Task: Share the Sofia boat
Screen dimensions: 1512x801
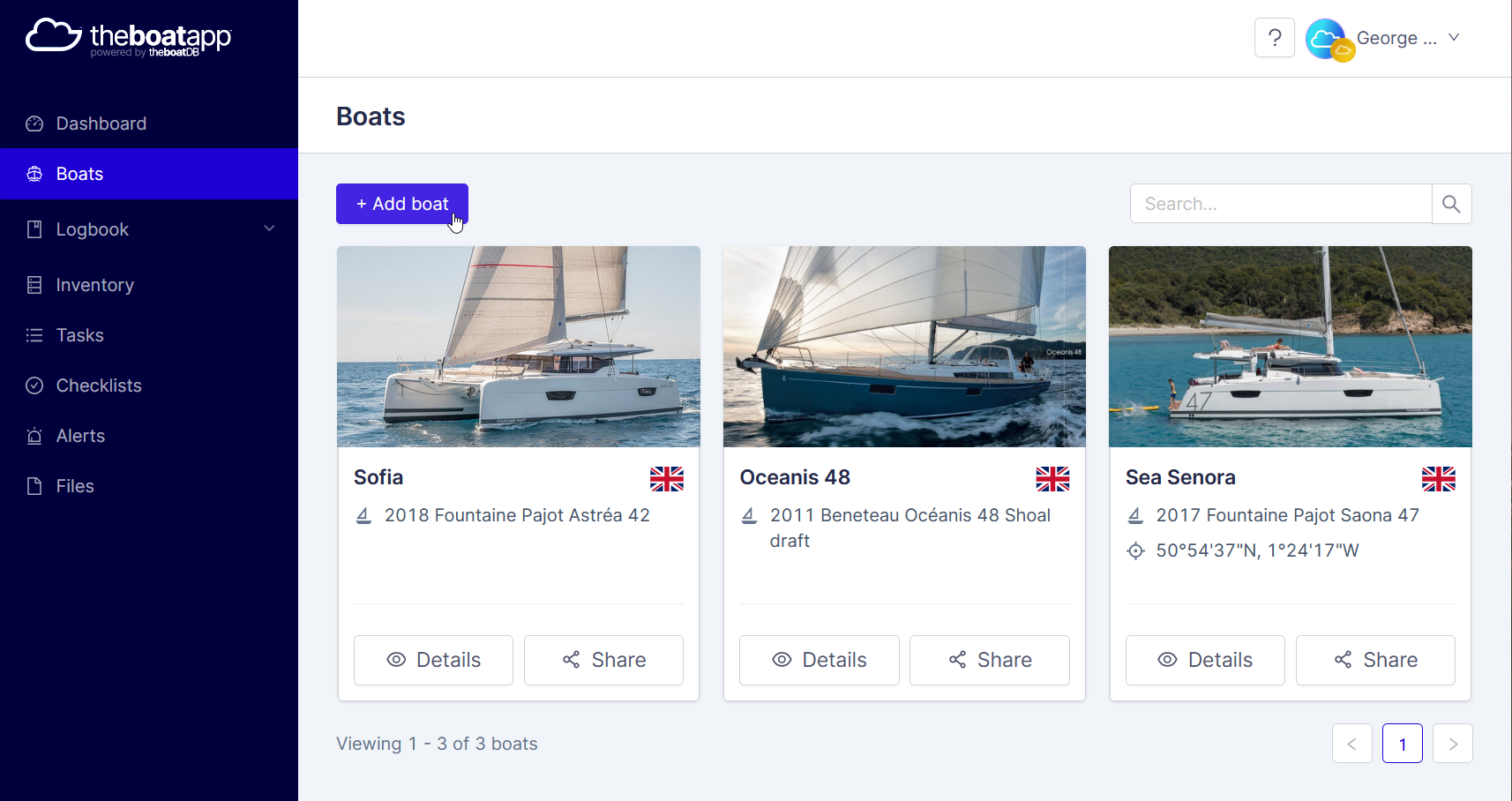Action: [x=603, y=660]
